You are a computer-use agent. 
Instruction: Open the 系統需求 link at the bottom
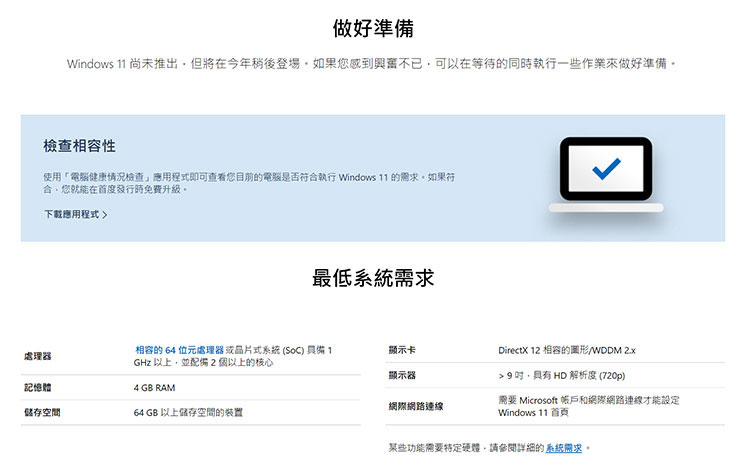tap(563, 448)
